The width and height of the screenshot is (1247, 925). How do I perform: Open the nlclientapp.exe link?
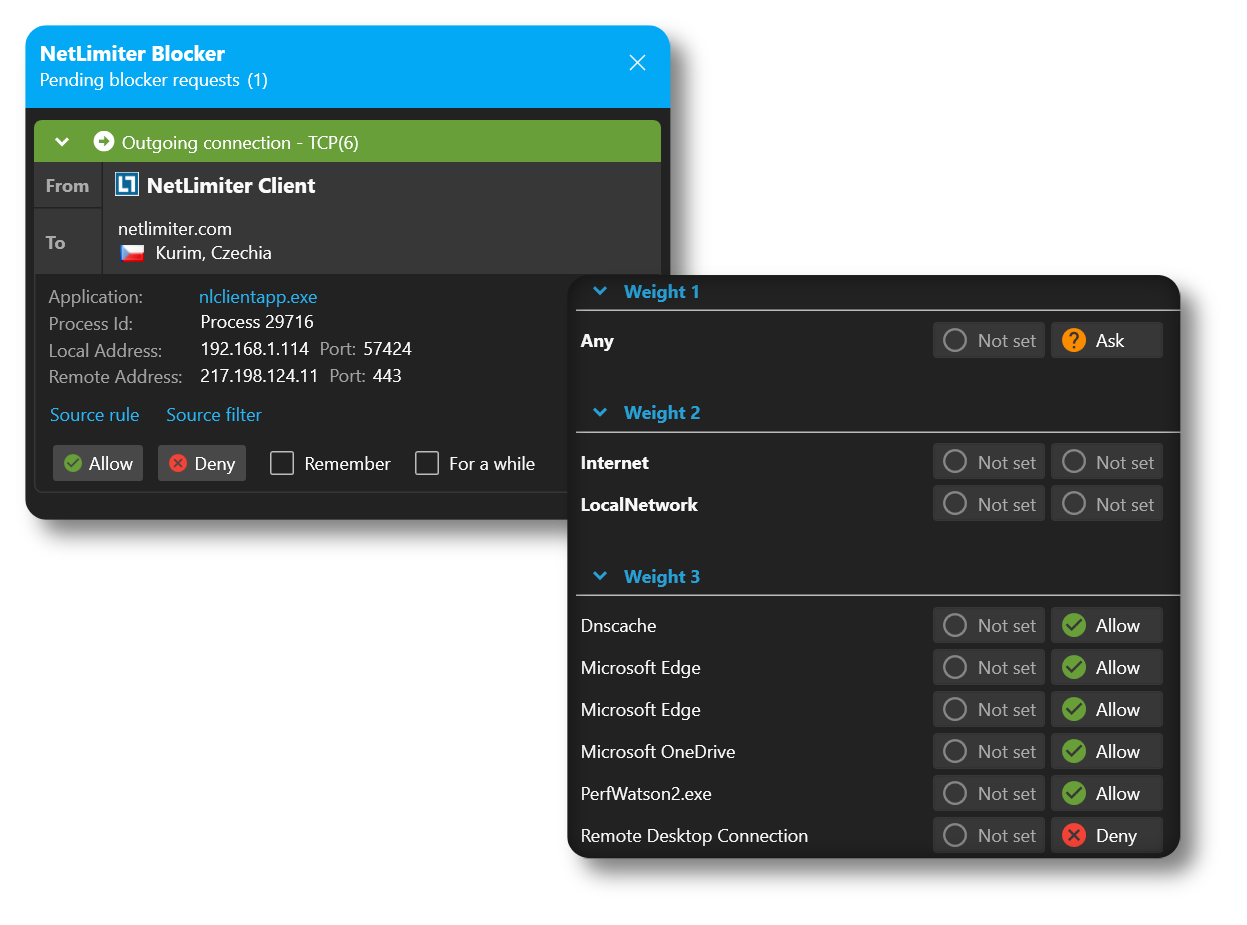point(258,297)
